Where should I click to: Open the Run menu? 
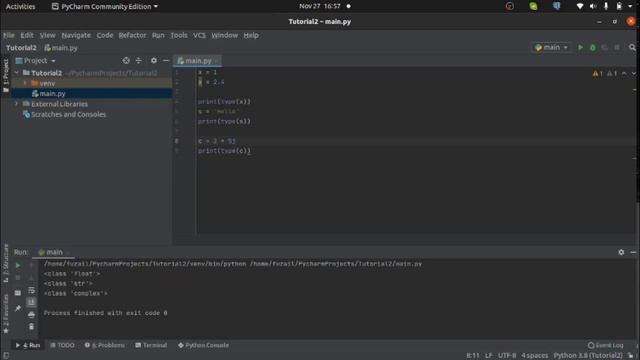click(x=158, y=35)
